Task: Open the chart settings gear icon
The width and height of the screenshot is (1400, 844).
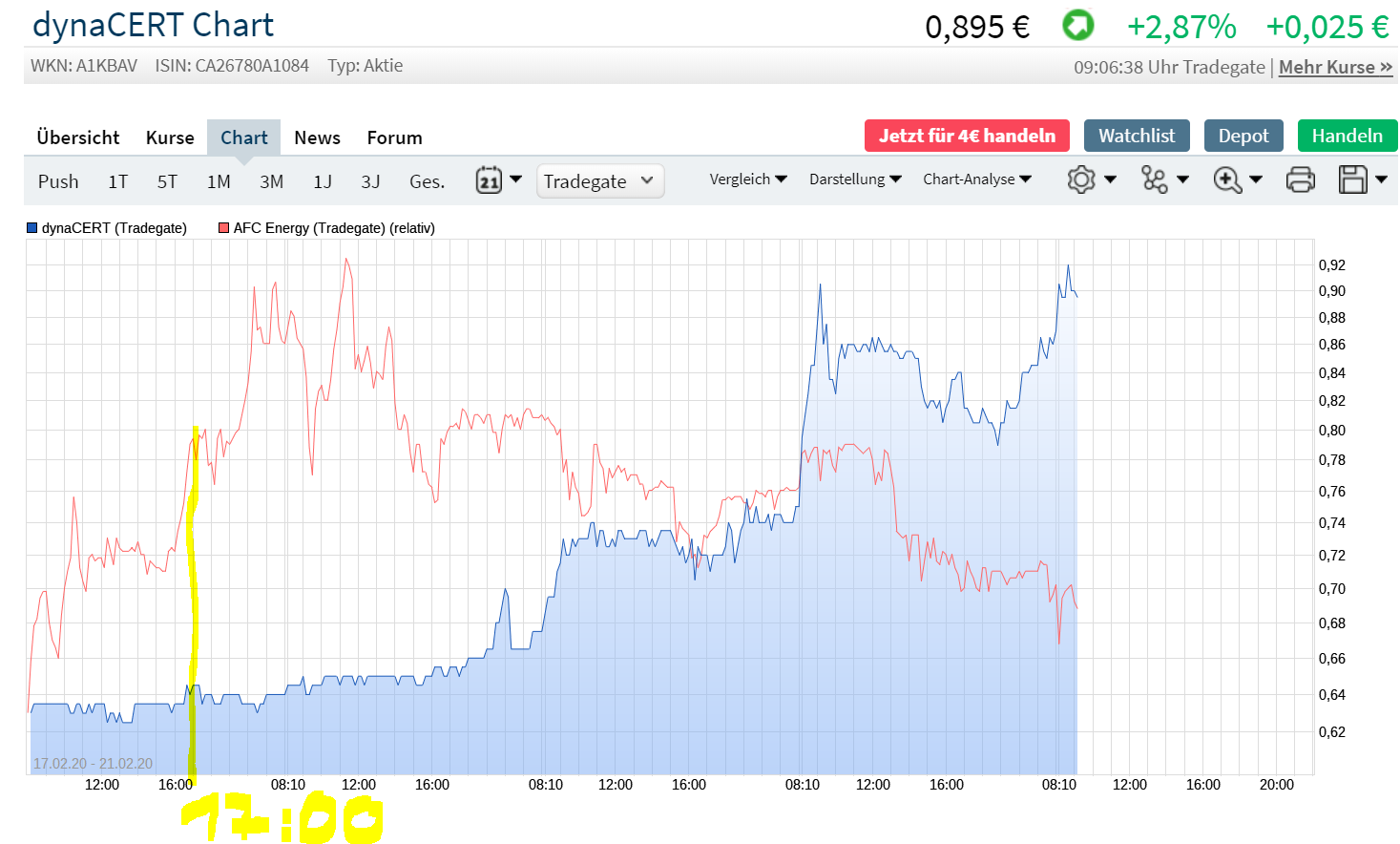Action: coord(1081,179)
